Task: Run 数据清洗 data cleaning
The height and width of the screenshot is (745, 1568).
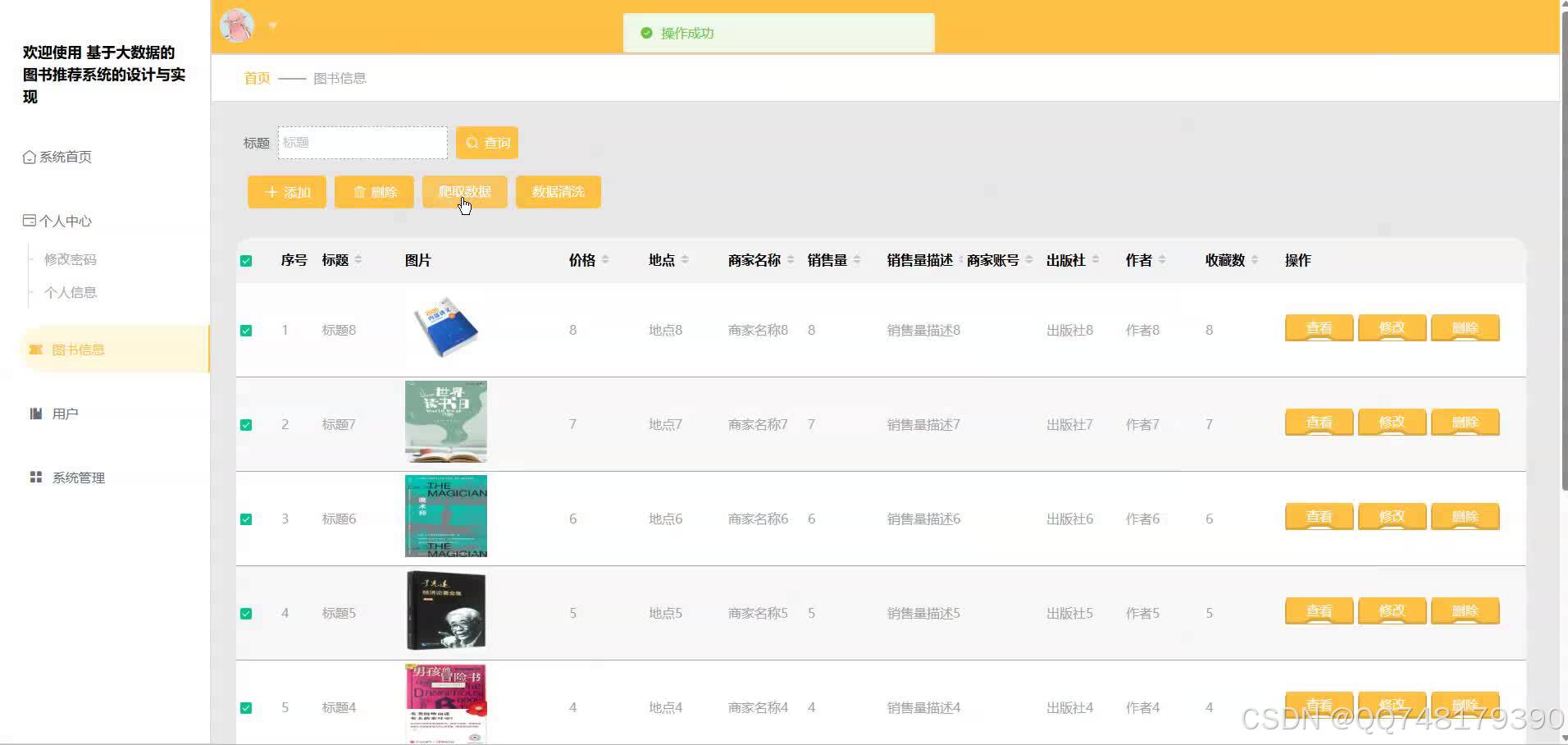Action: [x=558, y=192]
